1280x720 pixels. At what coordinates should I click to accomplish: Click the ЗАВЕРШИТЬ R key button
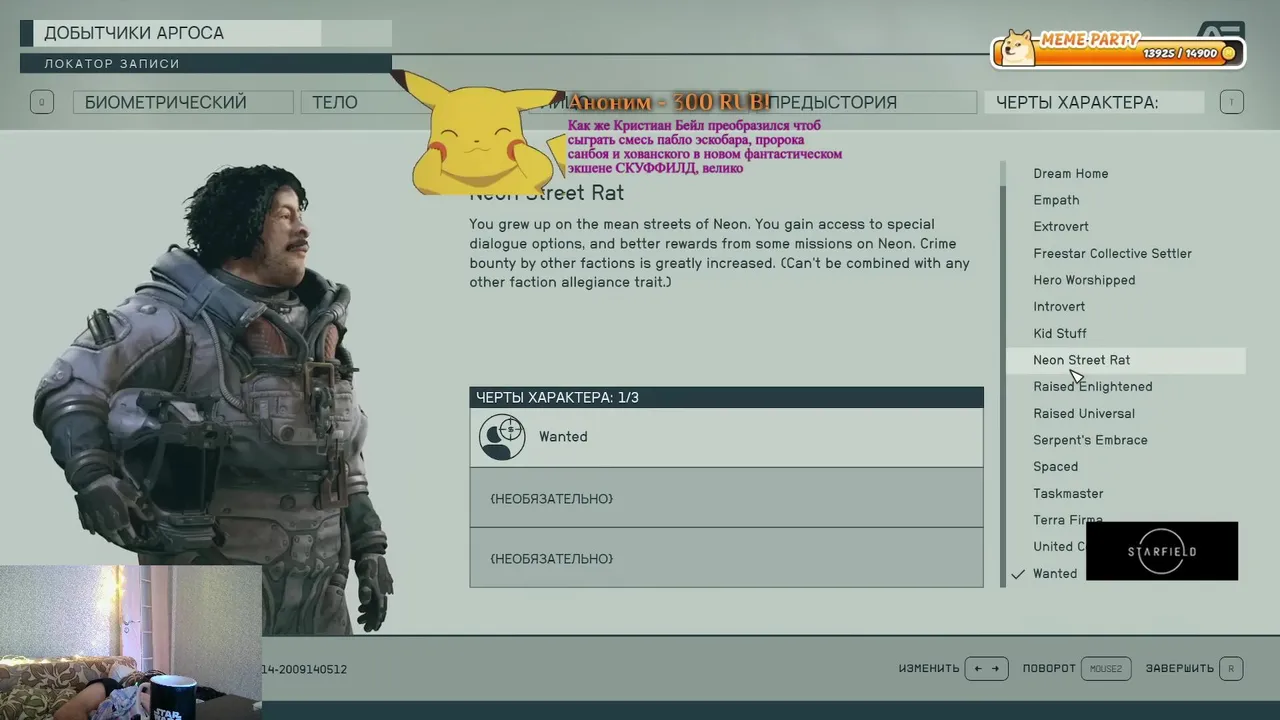(x=1231, y=669)
